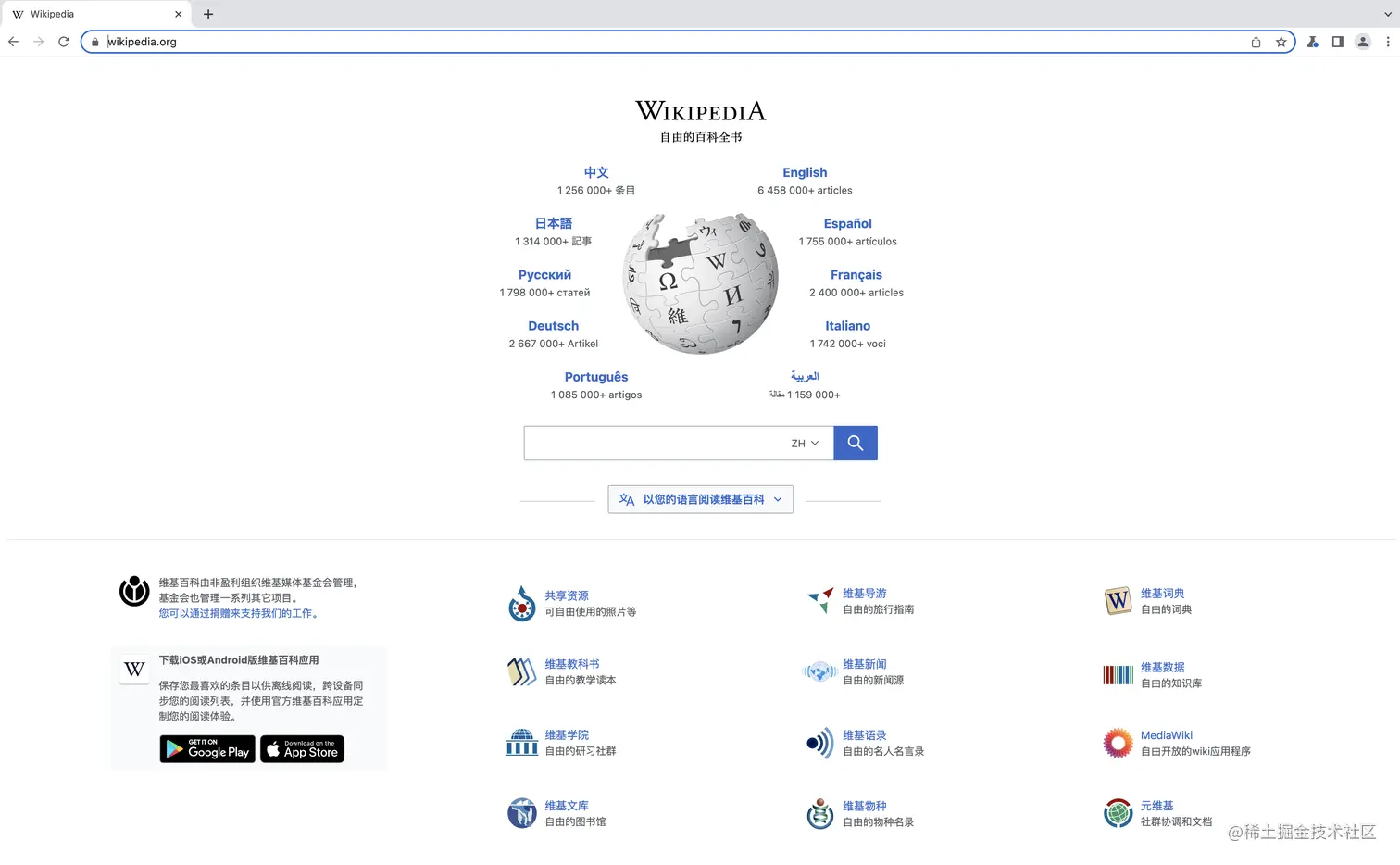Open the Wikinews (维基新闻) globe icon
The height and width of the screenshot is (865, 1400).
tap(820, 671)
